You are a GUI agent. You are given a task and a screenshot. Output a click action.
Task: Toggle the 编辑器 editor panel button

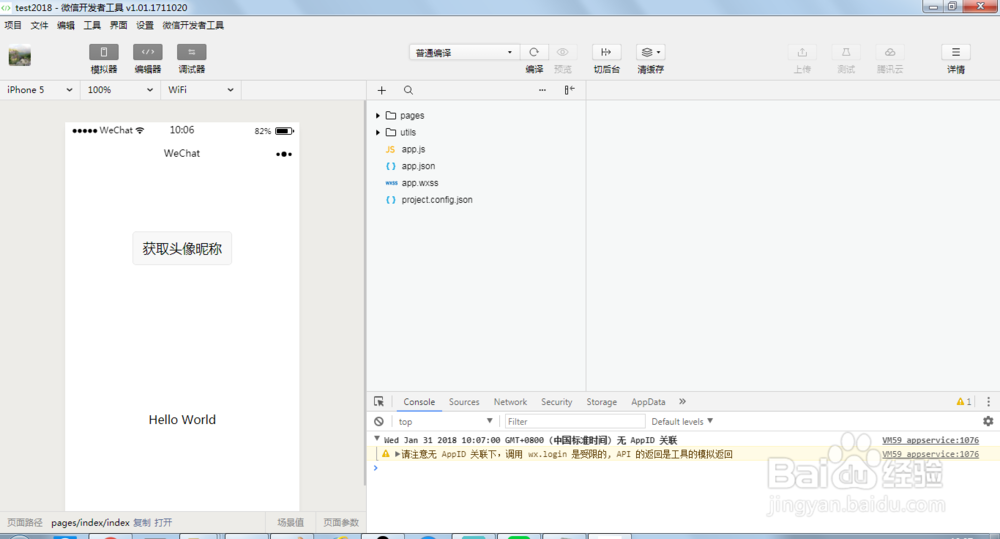148,52
